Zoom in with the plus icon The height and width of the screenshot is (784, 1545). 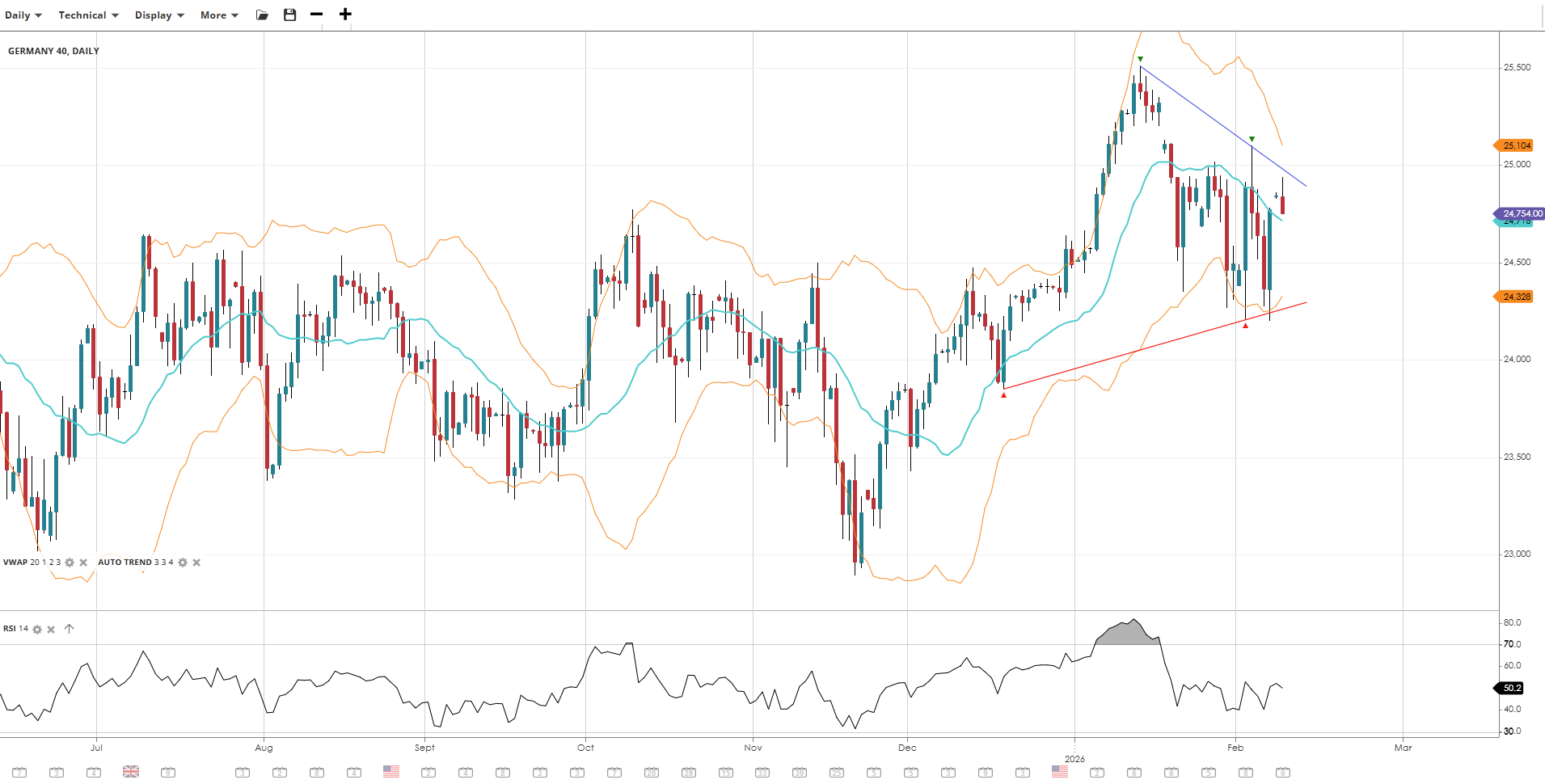345,15
